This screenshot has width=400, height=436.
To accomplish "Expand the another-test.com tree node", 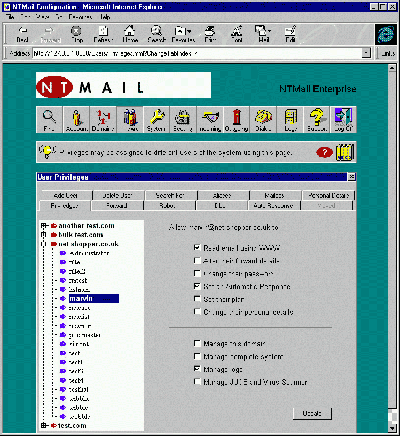I will (43, 226).
